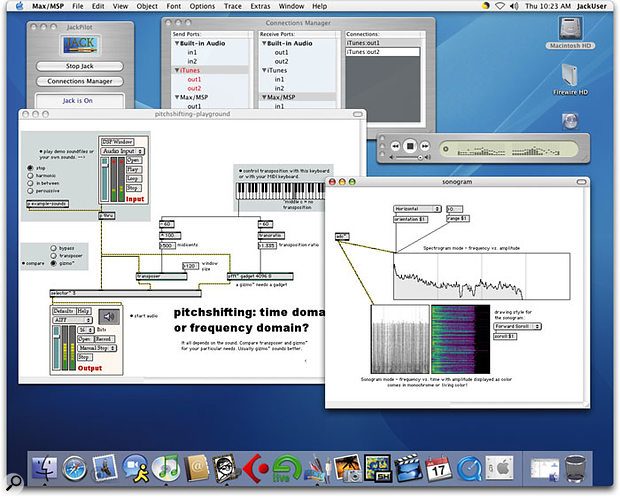Open the Macintosh HD desktop drive
The image size is (620, 497).
click(570, 28)
